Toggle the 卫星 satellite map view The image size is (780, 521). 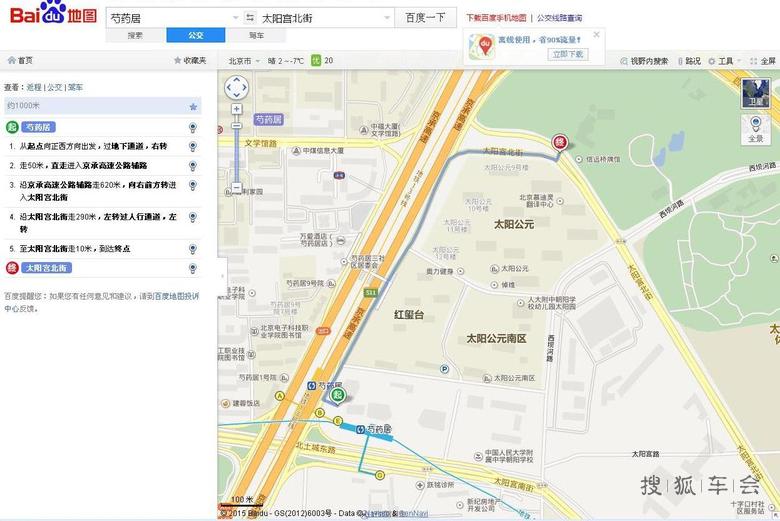pos(756,94)
